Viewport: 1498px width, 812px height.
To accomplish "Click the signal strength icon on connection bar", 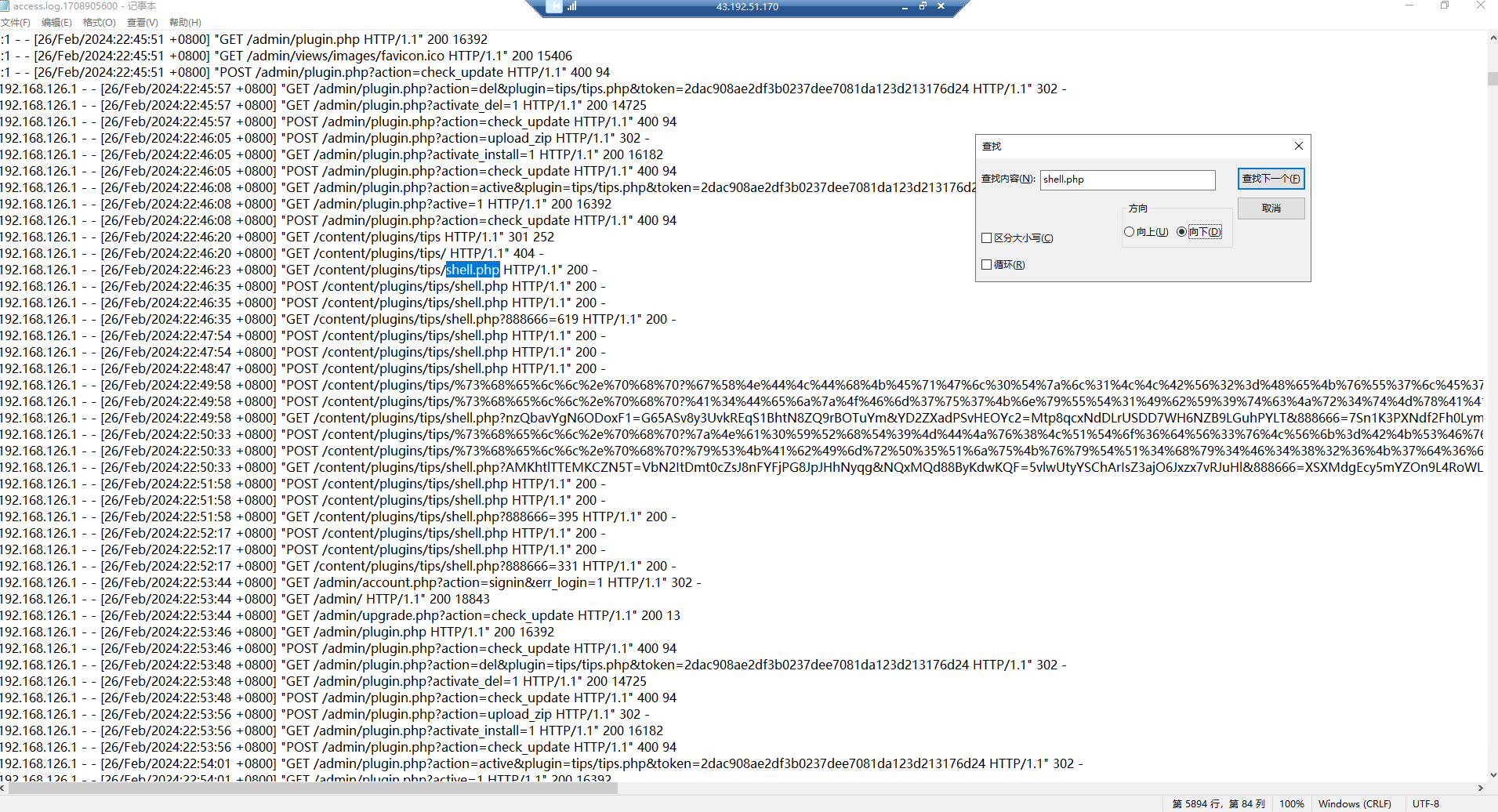I will tap(572, 7).
